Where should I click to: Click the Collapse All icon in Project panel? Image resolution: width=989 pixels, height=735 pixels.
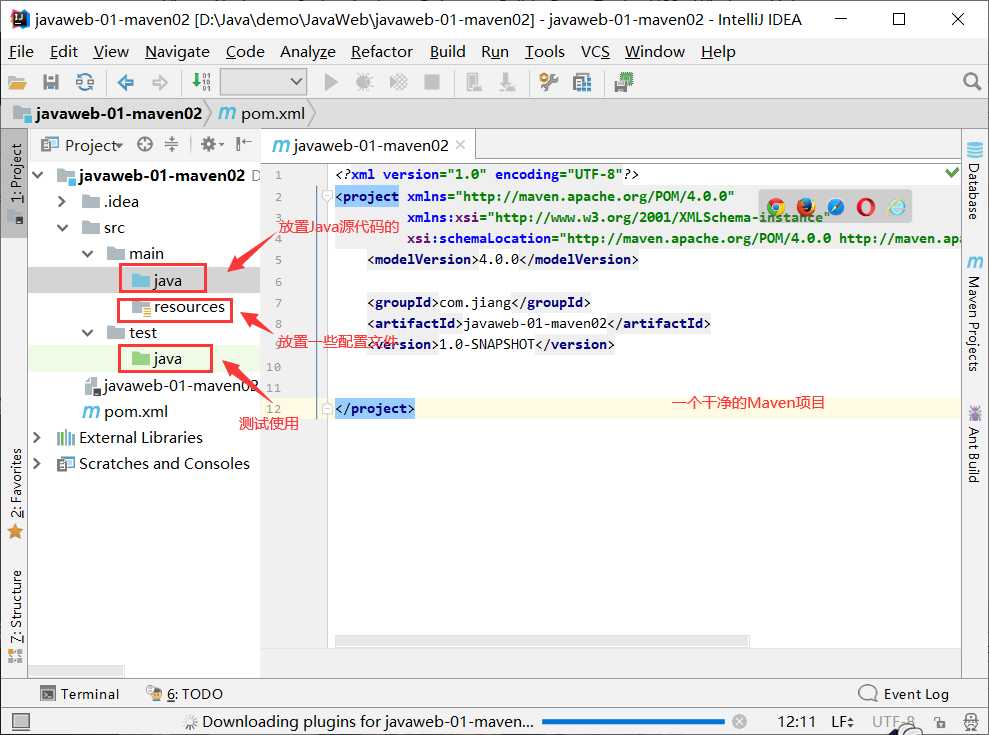(x=172, y=144)
